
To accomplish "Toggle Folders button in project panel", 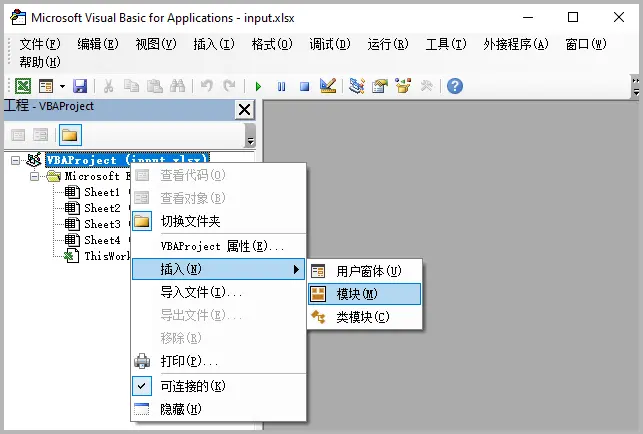I will coord(70,135).
